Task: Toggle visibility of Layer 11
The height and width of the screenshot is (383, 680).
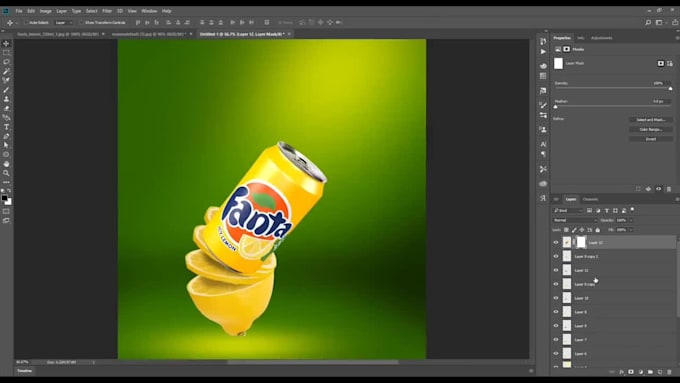Action: coord(556,270)
